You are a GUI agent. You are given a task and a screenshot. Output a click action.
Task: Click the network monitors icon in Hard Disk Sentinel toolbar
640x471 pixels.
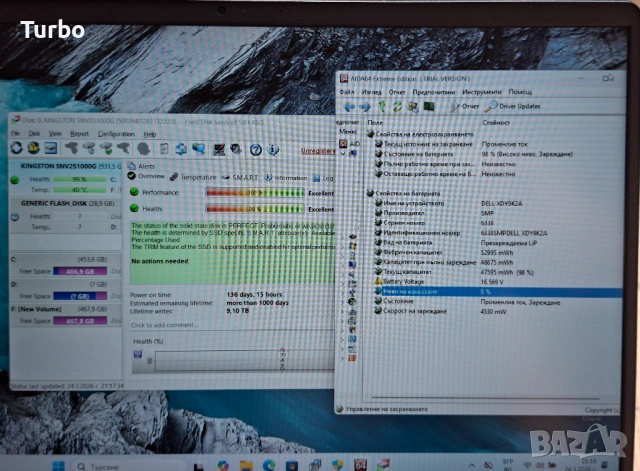[x=199, y=149]
